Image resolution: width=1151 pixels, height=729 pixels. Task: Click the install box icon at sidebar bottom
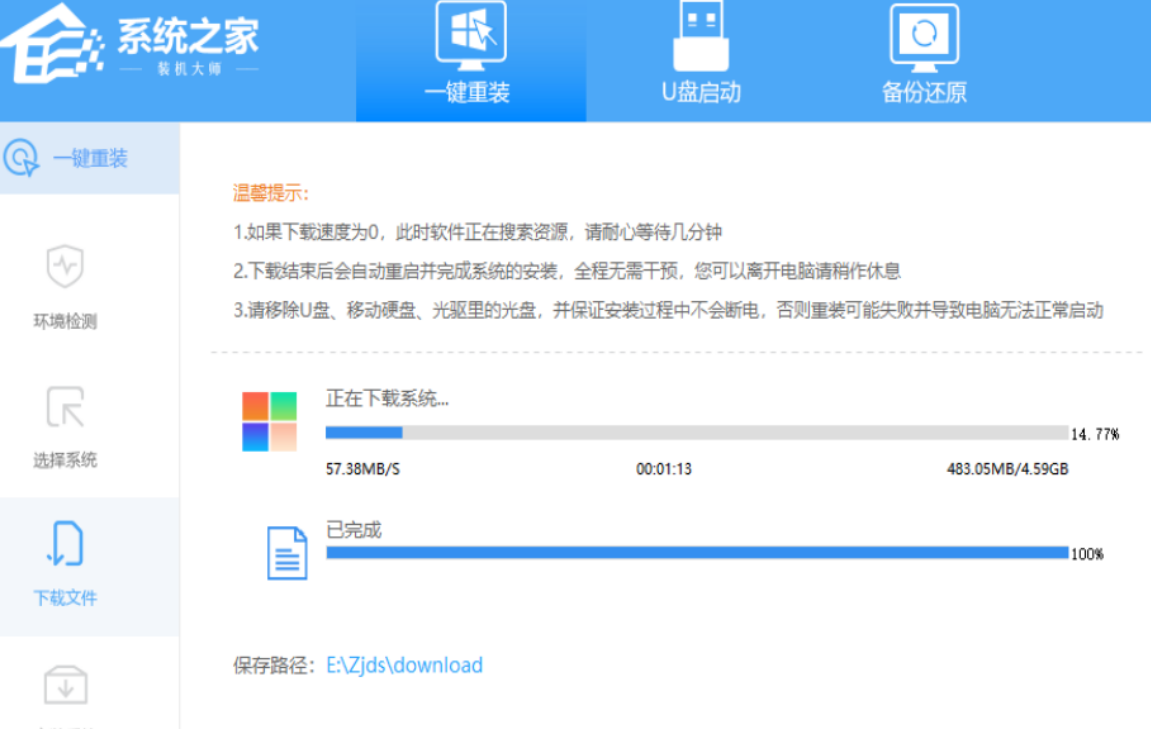click(65, 686)
